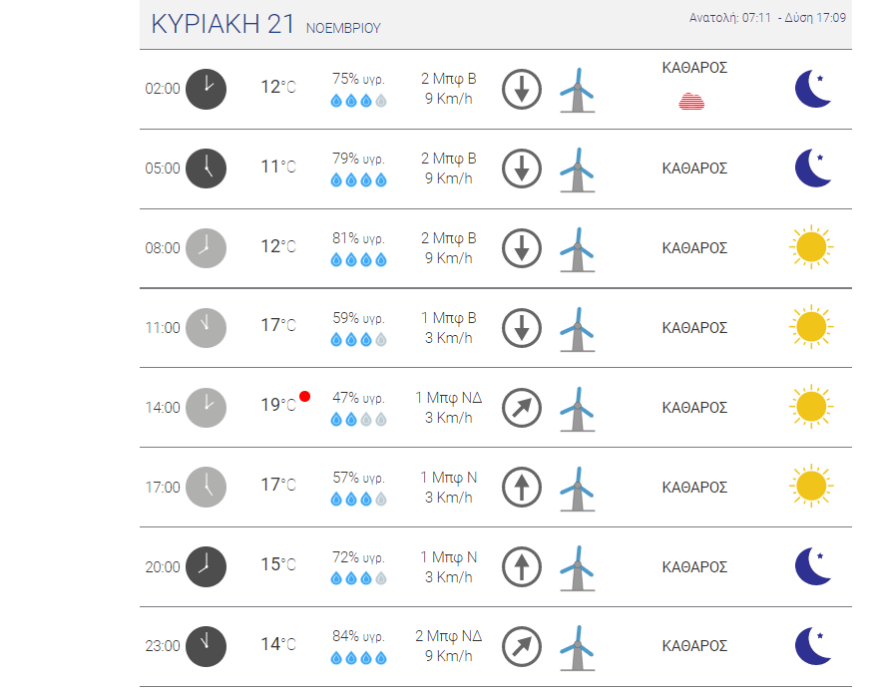Click the ΚΑΘΑΡΟΣ label in the 11:00 row
Viewport: 880px width, 688px height.
pyautogui.click(x=694, y=328)
